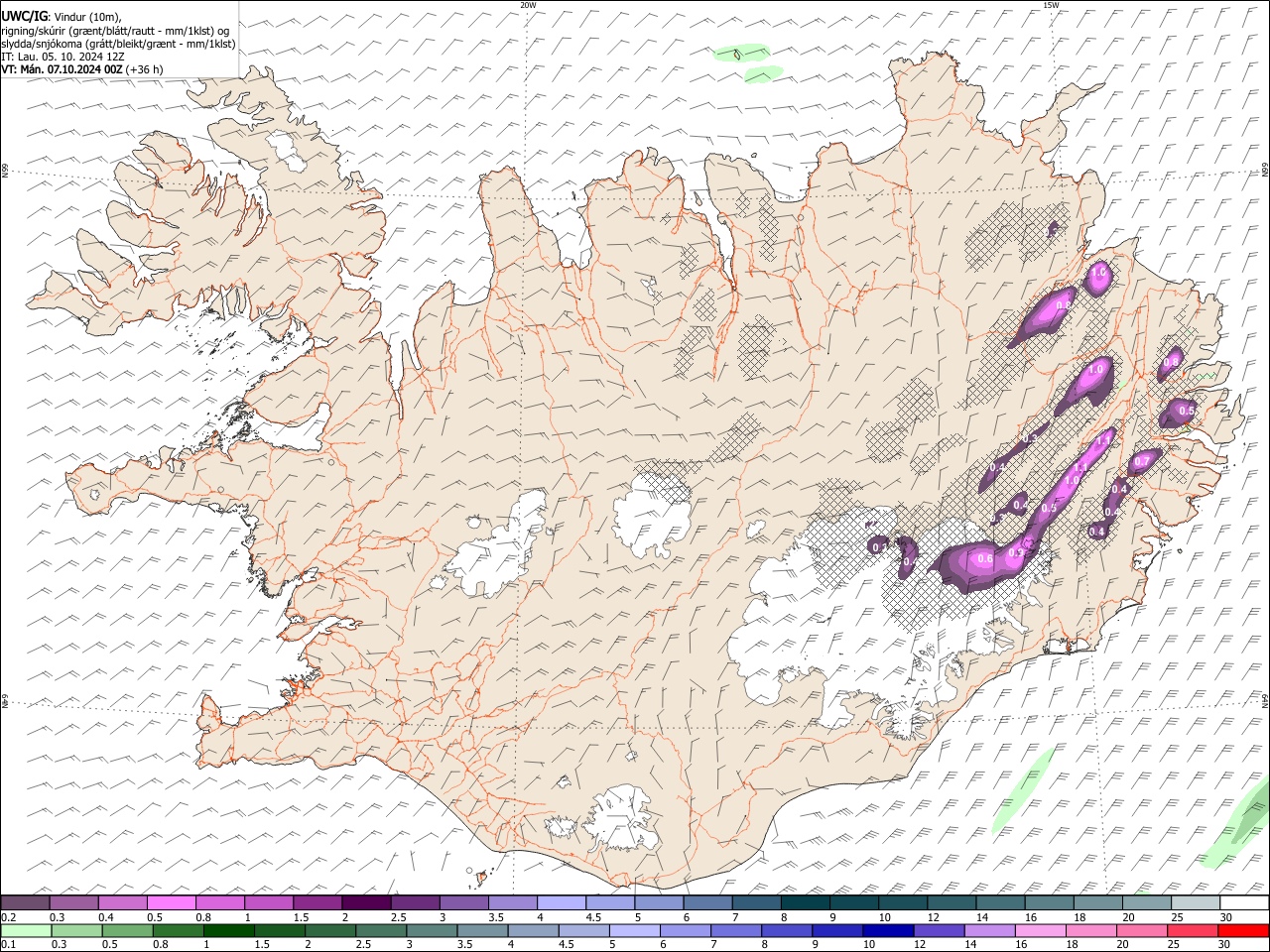Pick the darkest purple swatch labeled 2 in top legend row

[x=366, y=902]
